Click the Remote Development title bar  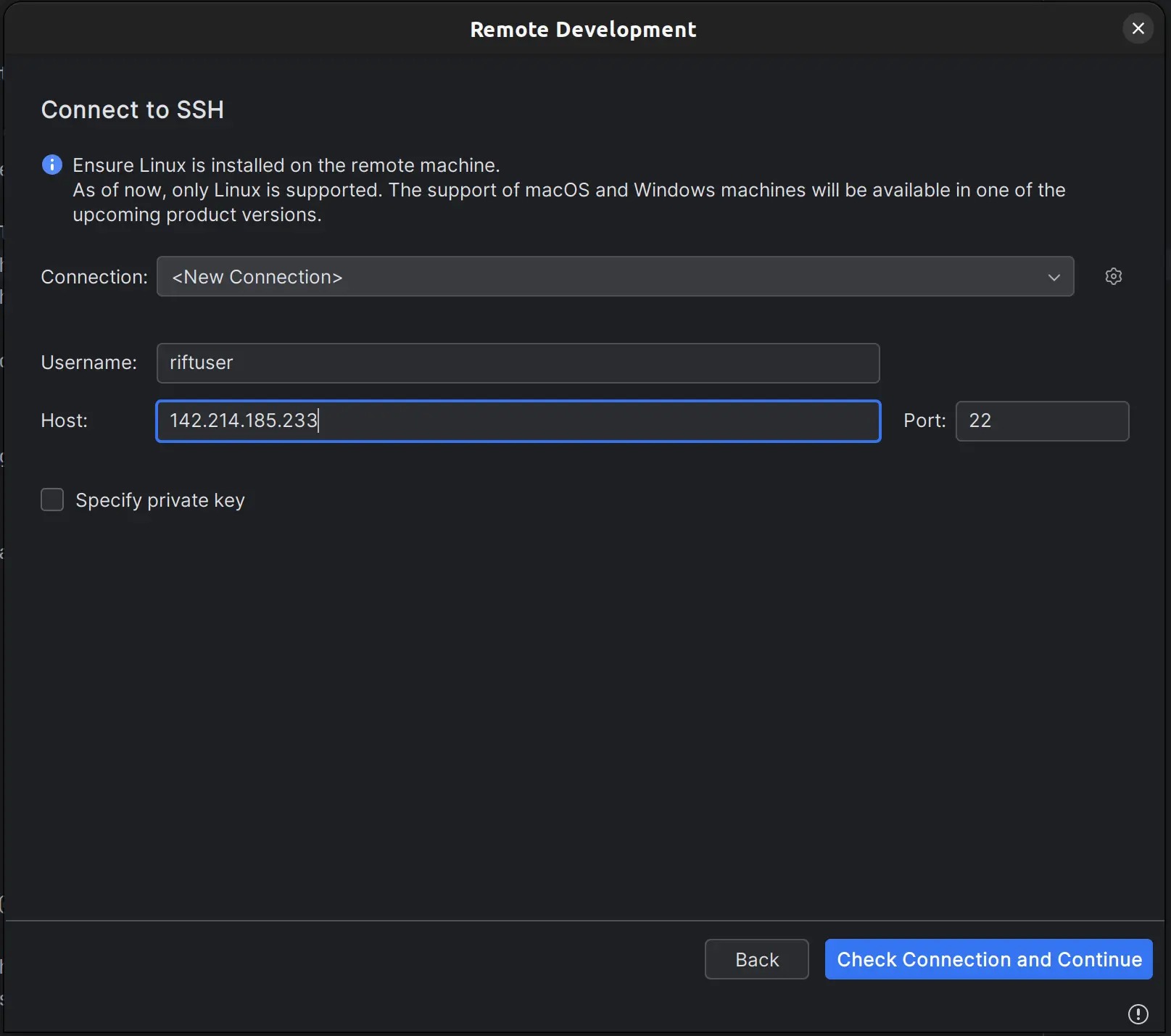click(583, 30)
